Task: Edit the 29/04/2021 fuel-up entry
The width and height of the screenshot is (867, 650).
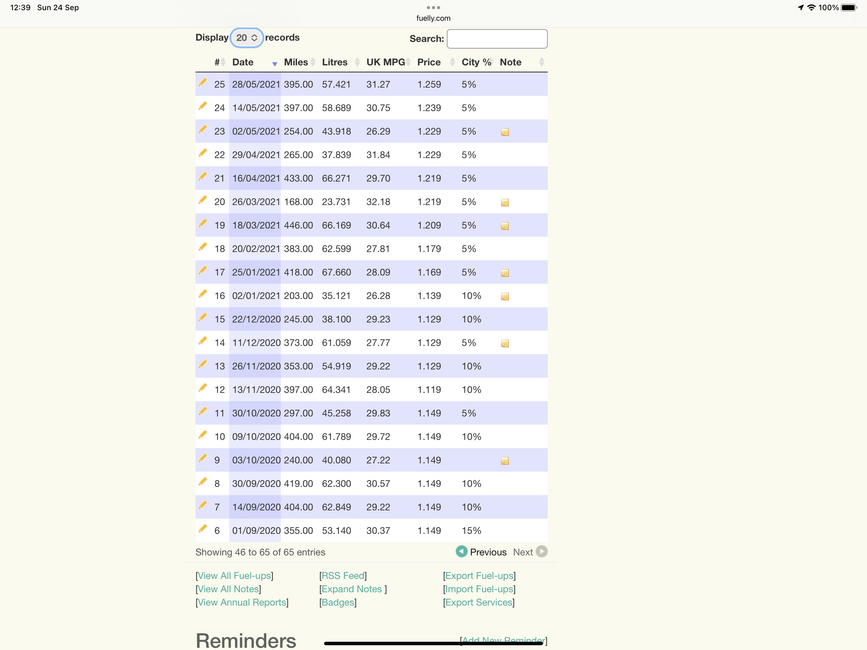Action: pos(203,153)
